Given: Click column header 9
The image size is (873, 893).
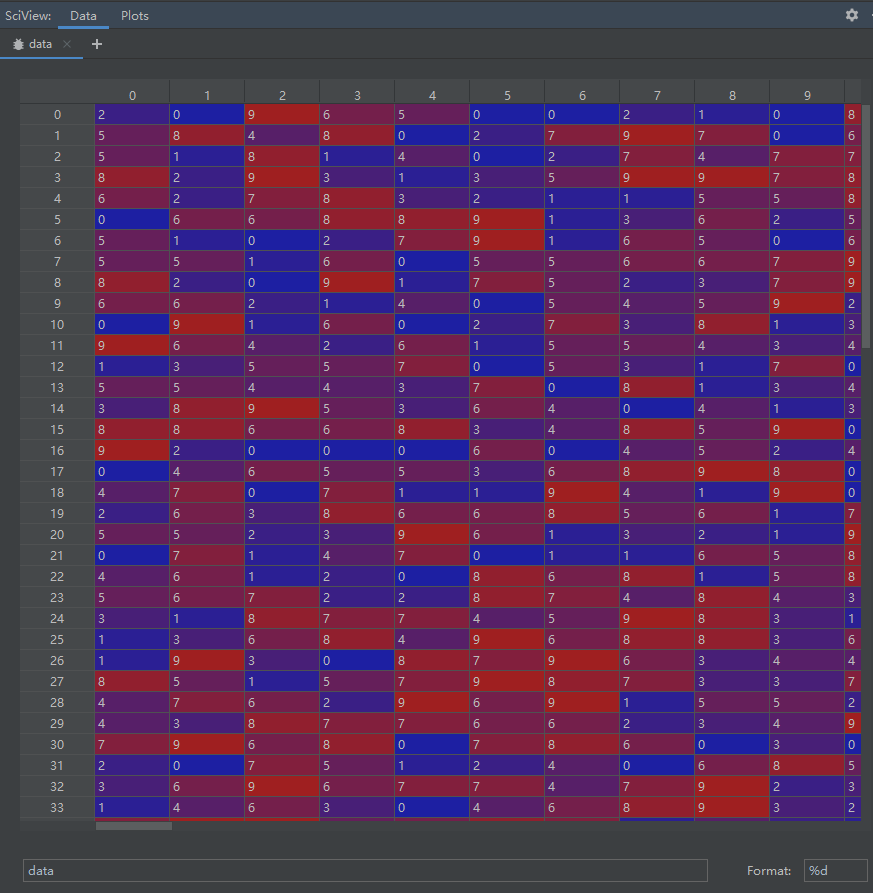Looking at the screenshot, I should [x=807, y=95].
